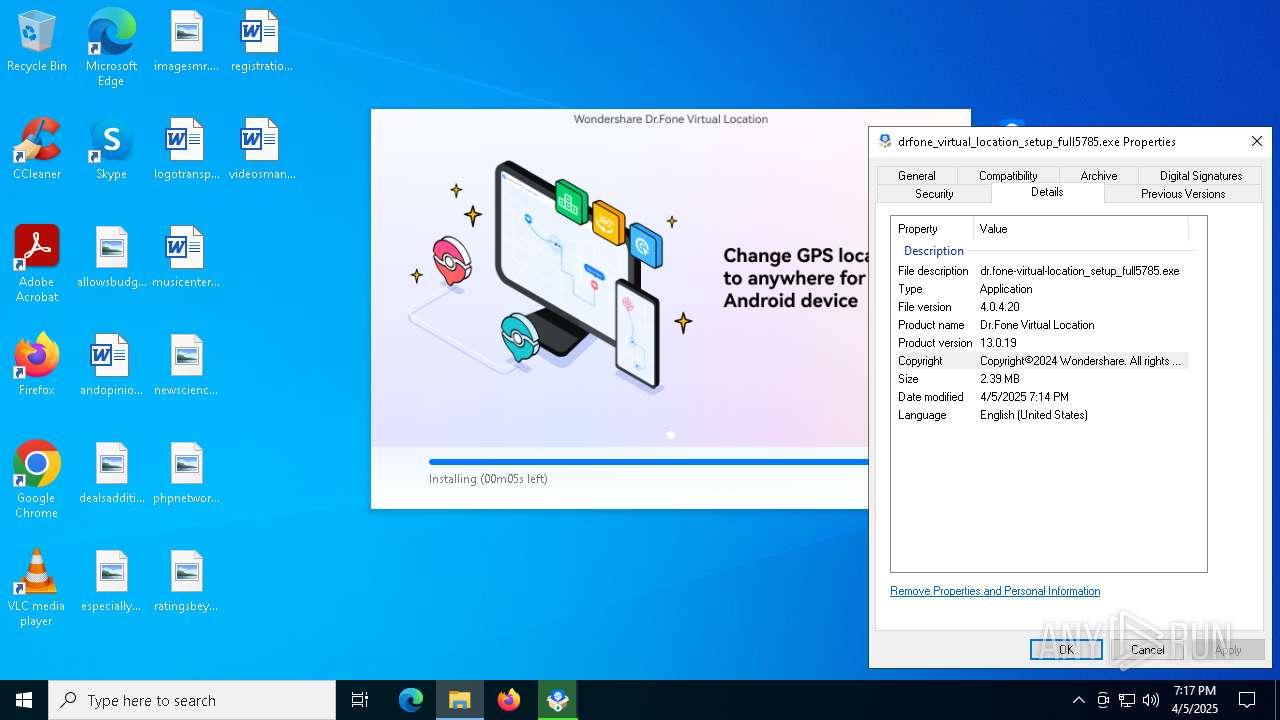This screenshot has height=720, width=1280.
Task: Open the volume control tray icon
Action: [x=1151, y=700]
